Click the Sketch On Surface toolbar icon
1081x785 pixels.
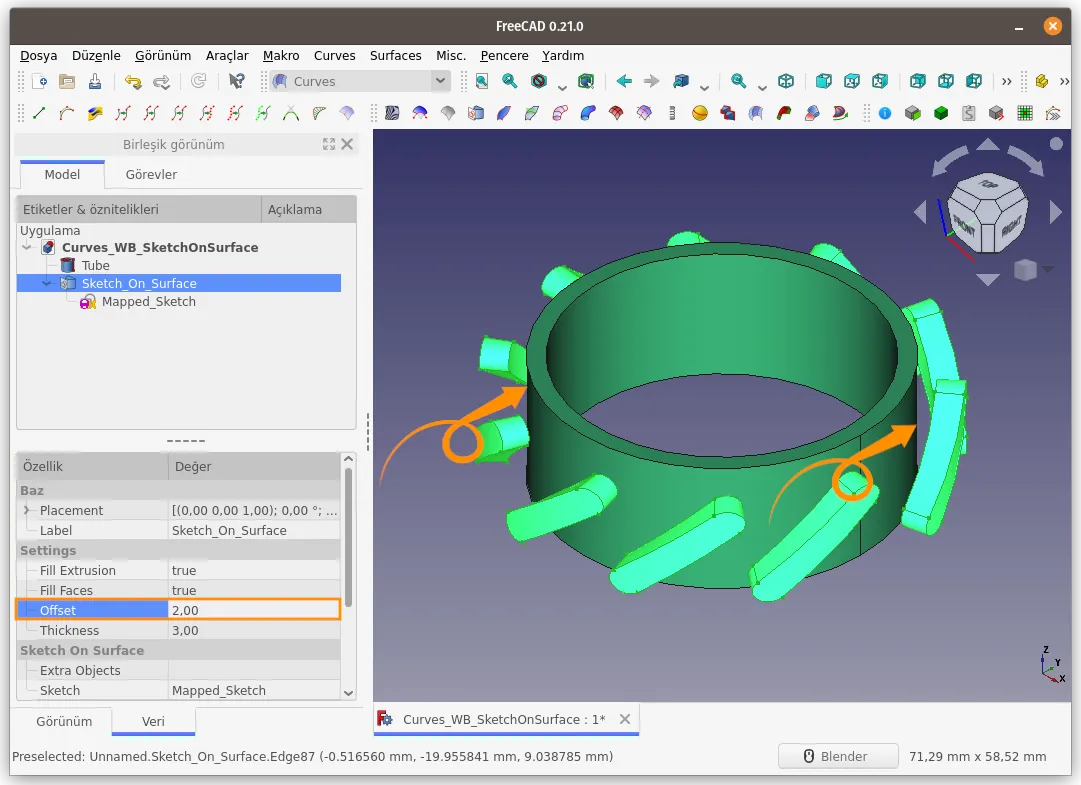(x=476, y=113)
